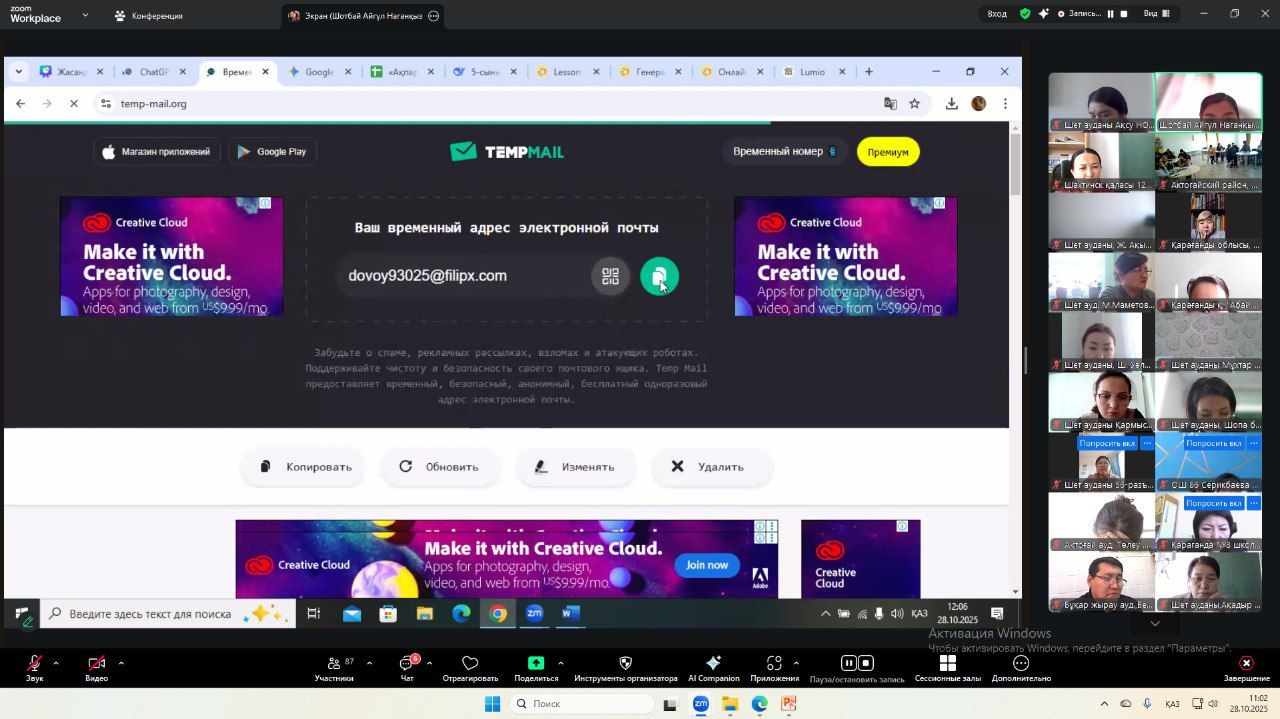This screenshot has width=1280, height=719.
Task: Bookmark page with the star icon
Action: click(x=914, y=104)
